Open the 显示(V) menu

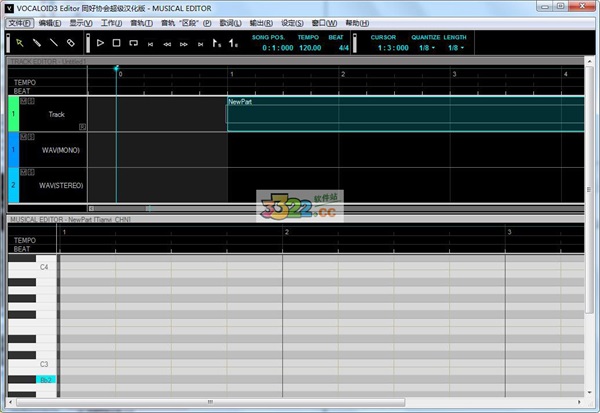tap(81, 23)
